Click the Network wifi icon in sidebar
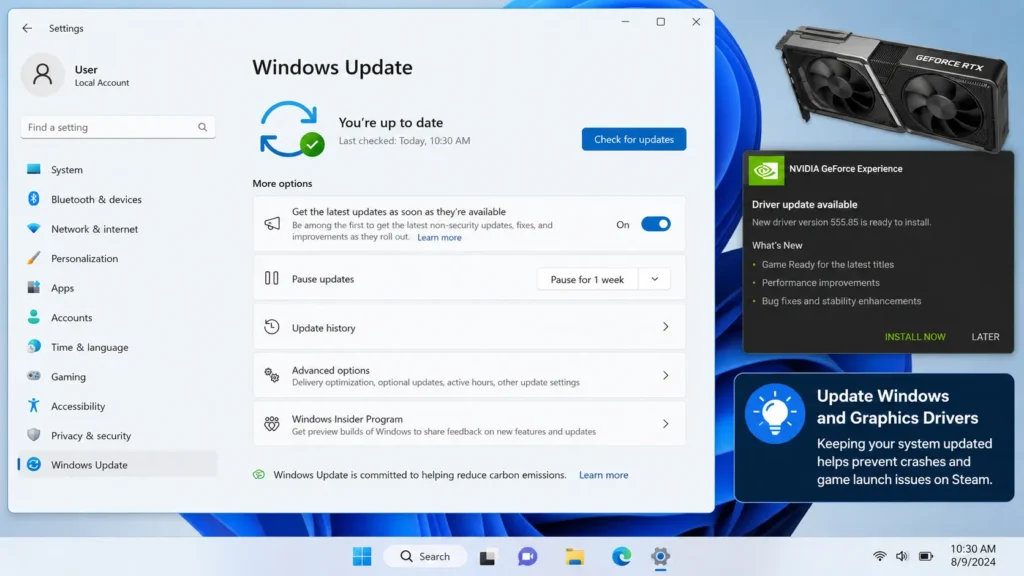This screenshot has width=1024, height=576. pos(33,229)
